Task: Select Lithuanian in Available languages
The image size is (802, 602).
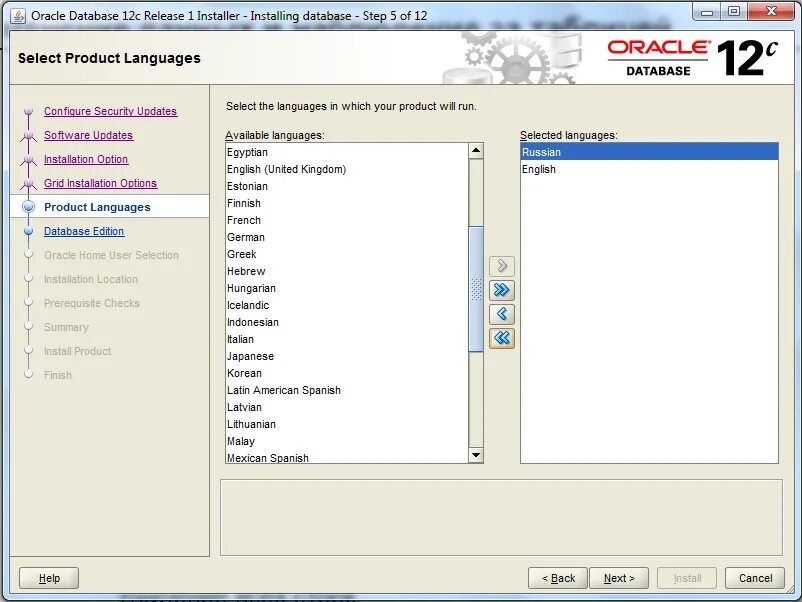Action: (x=347, y=424)
